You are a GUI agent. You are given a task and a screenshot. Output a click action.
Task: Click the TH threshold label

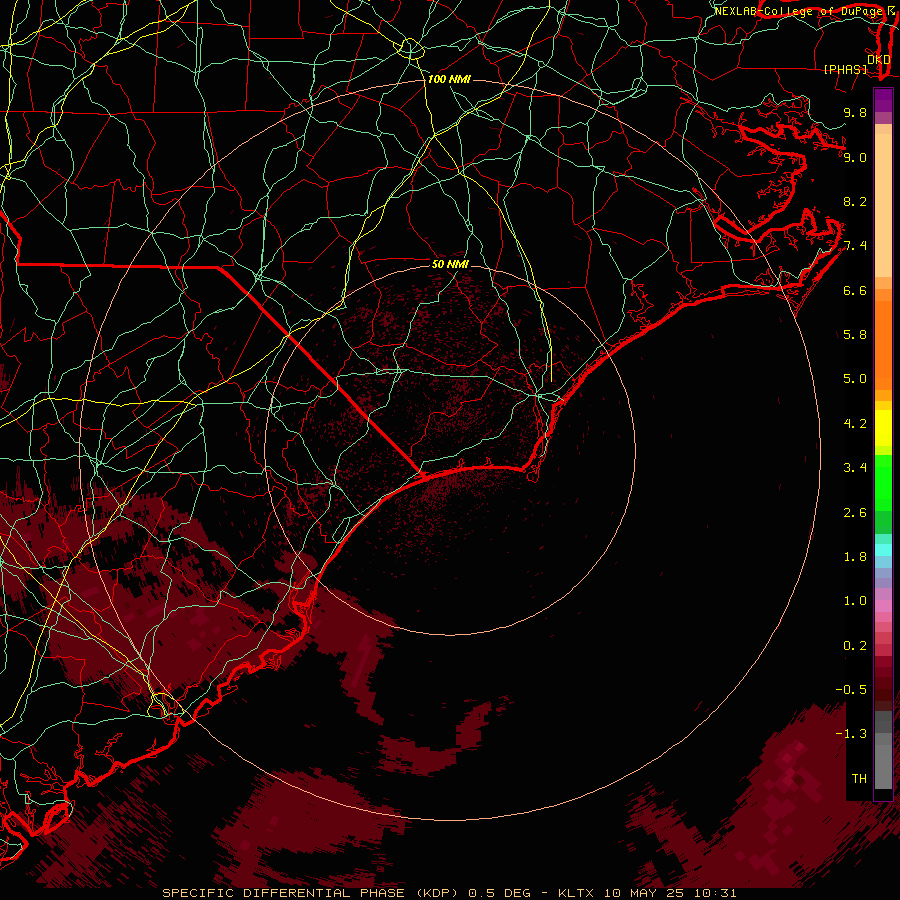click(x=859, y=779)
